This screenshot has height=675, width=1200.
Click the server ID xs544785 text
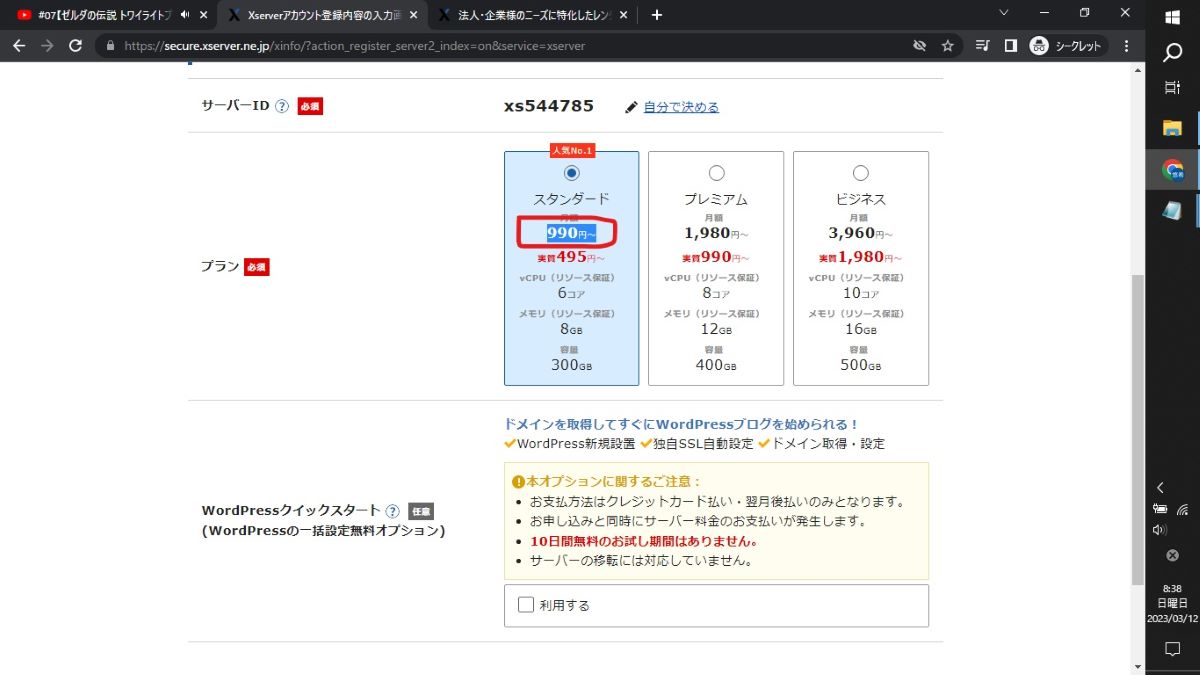pos(549,106)
